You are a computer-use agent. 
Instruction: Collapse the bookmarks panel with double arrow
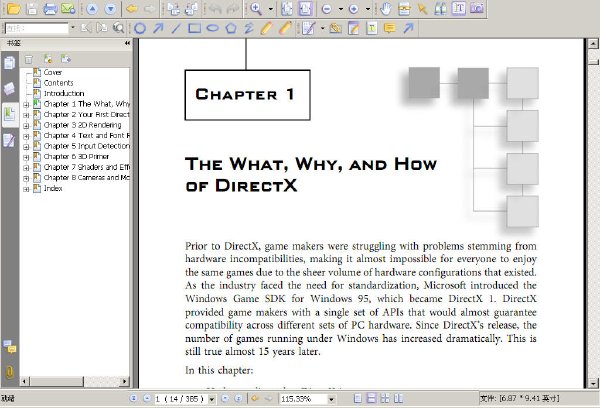click(127, 43)
